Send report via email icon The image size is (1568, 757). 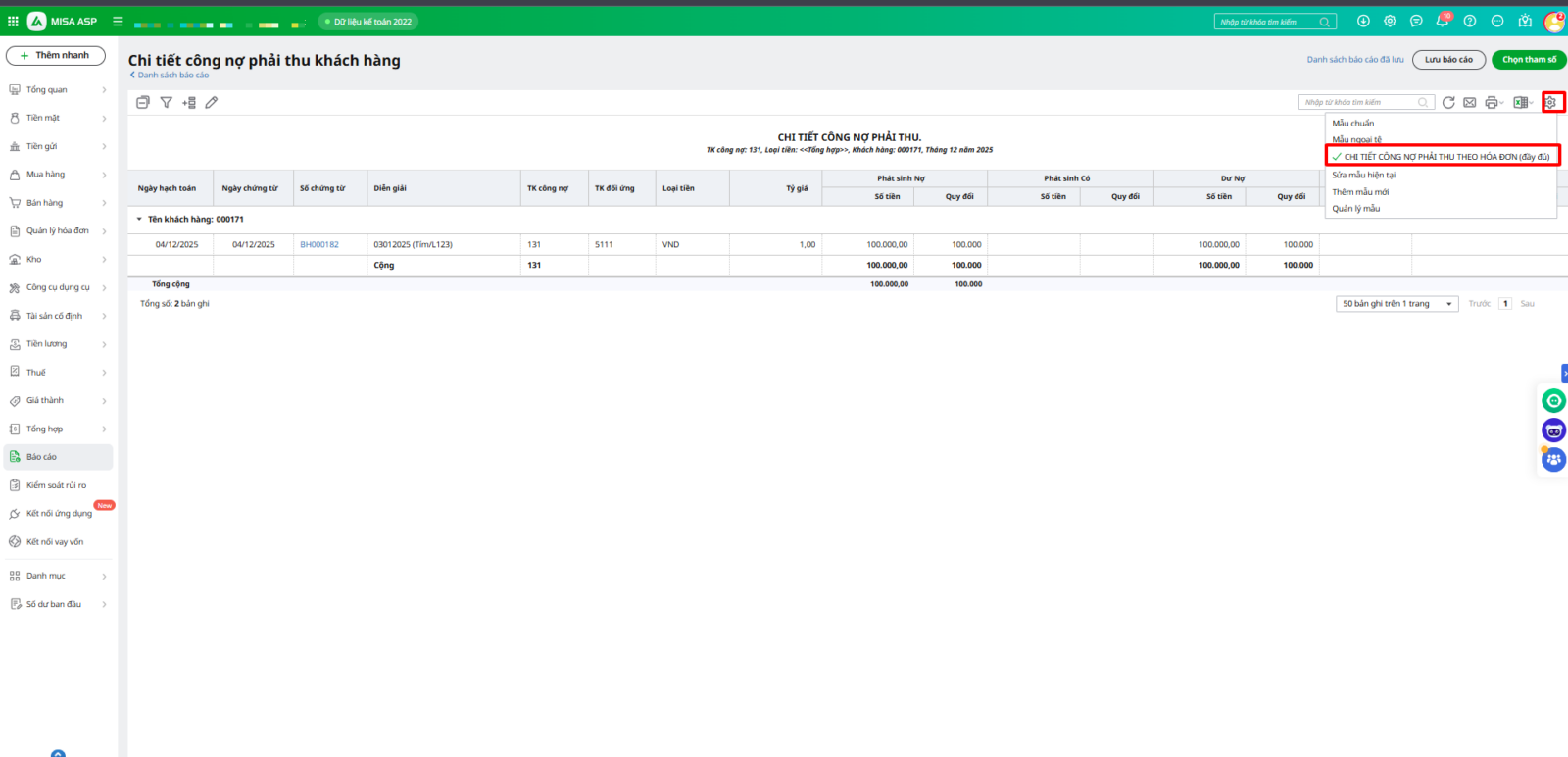1469,102
